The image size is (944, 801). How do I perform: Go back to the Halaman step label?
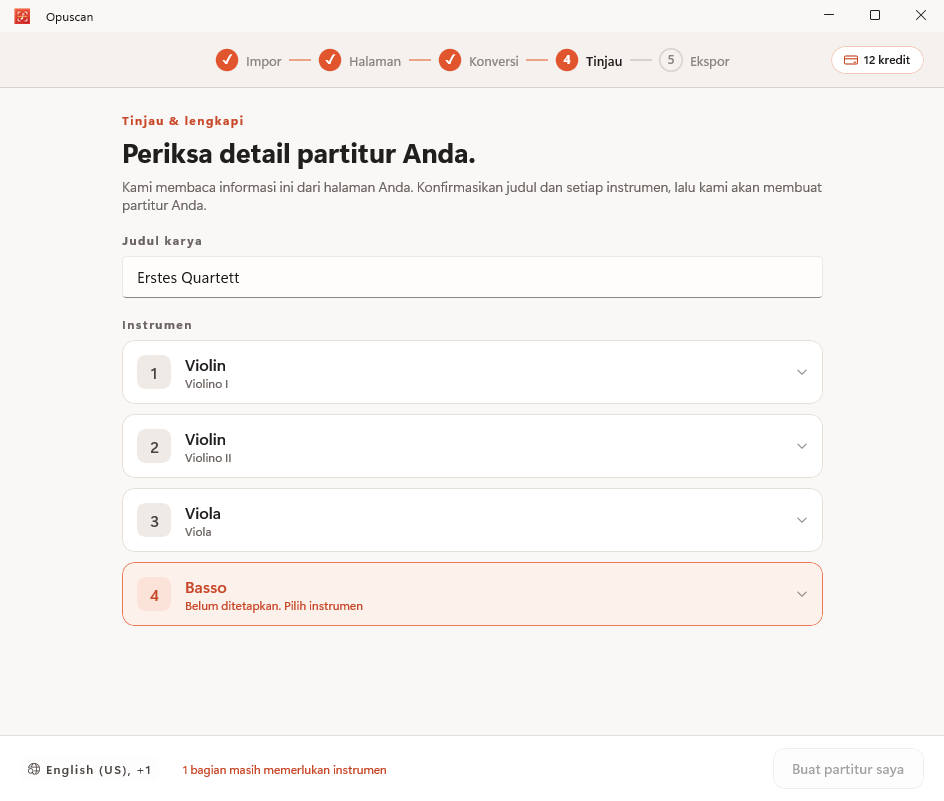pos(375,61)
